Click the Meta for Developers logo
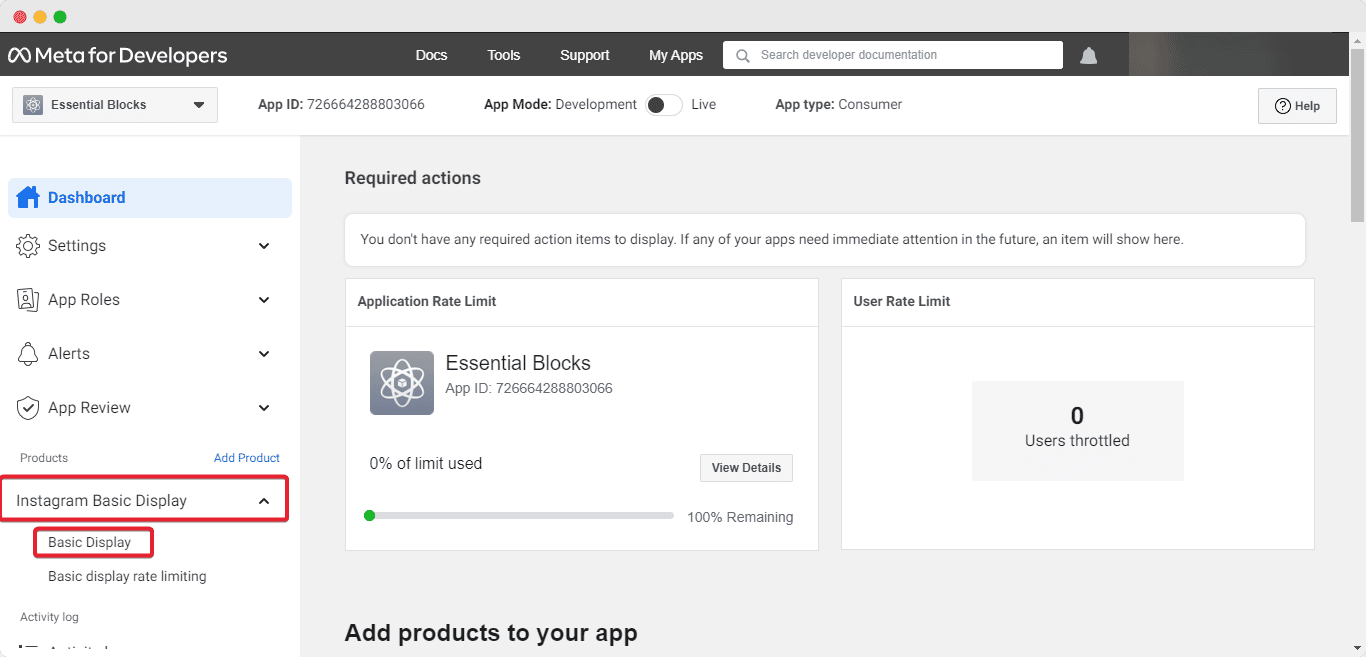The width and height of the screenshot is (1366, 657). [x=118, y=55]
